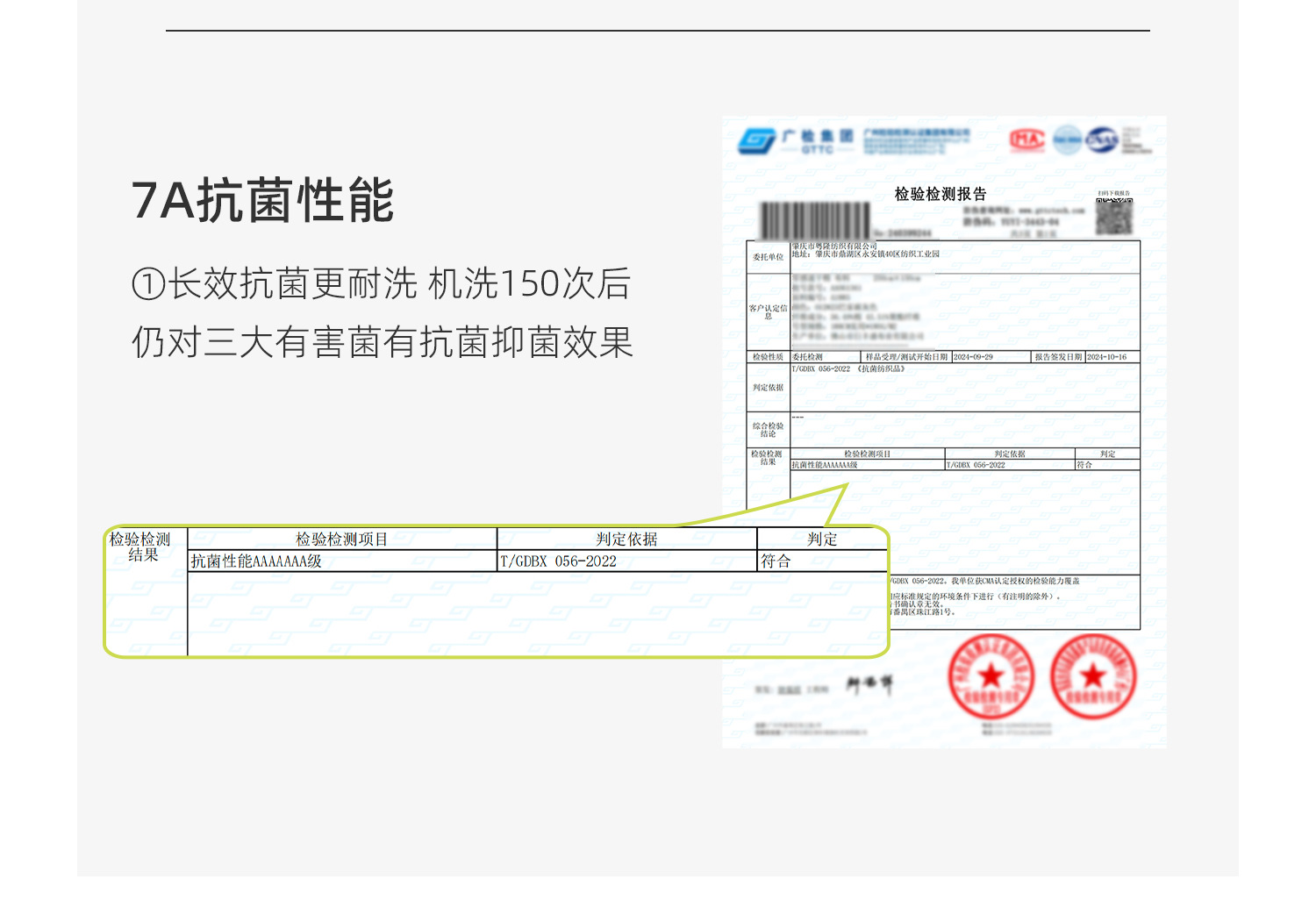Click the right red official seal
1316x922 pixels.
[x=1093, y=676]
